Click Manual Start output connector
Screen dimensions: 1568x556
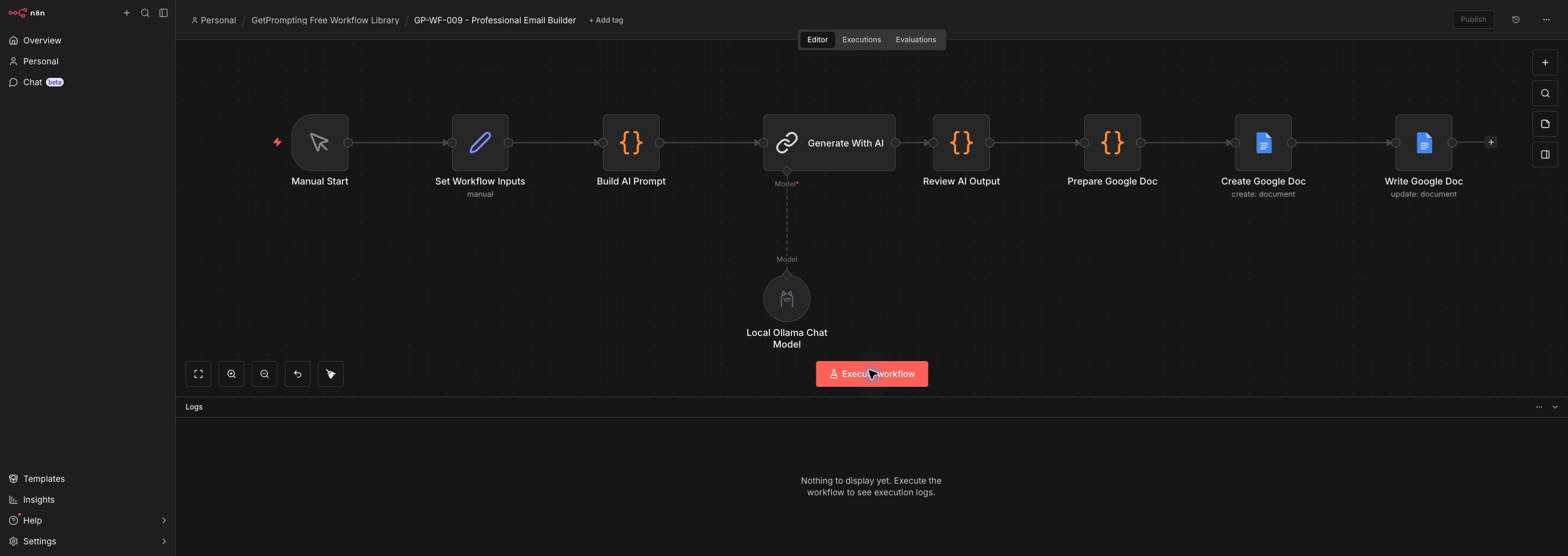click(348, 143)
